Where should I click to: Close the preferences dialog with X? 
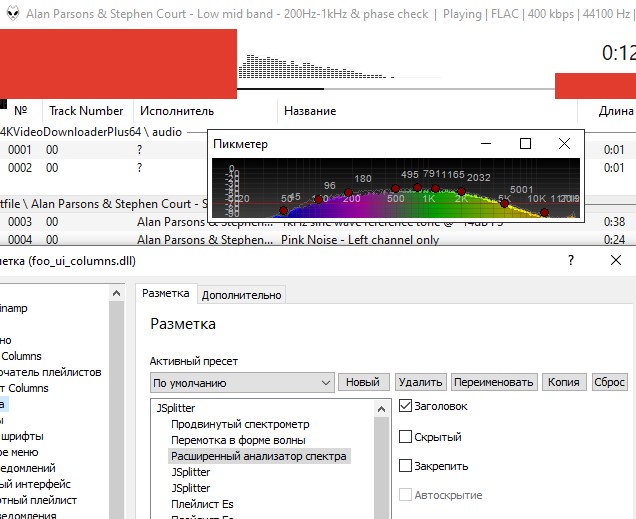point(615,260)
